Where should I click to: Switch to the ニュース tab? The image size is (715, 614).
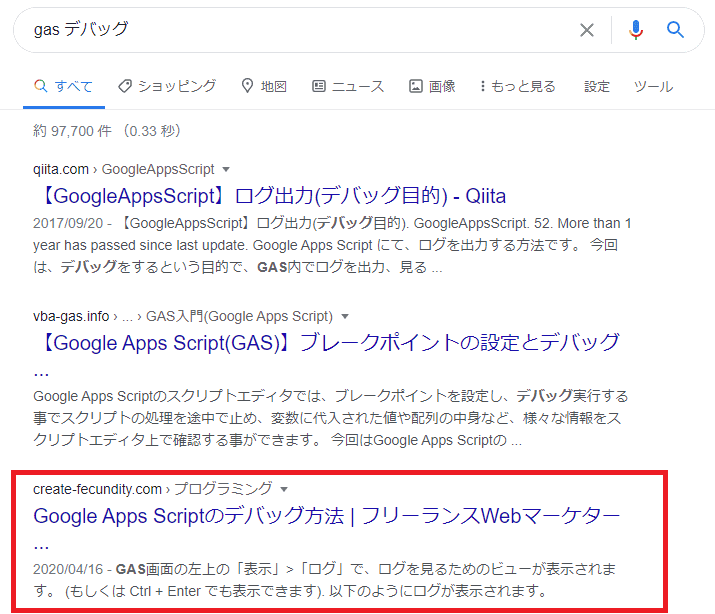coord(357,86)
